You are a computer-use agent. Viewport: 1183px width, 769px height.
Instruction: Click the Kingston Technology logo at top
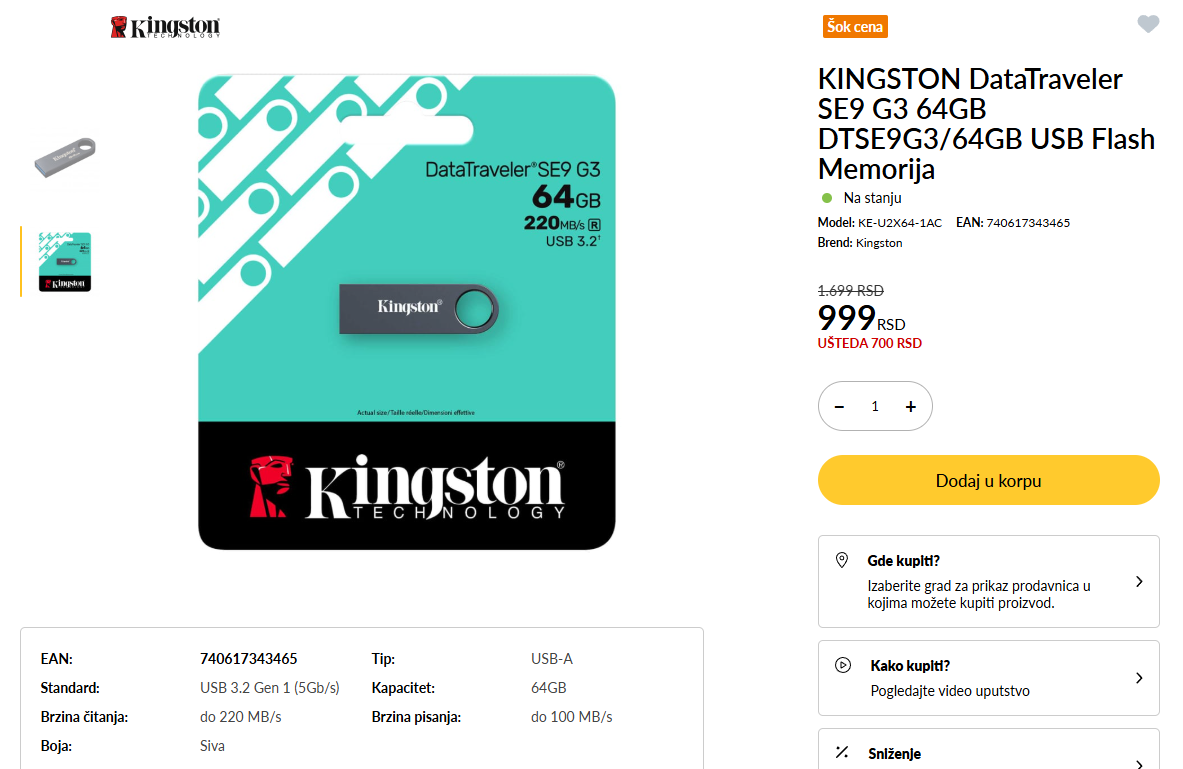pos(166,27)
